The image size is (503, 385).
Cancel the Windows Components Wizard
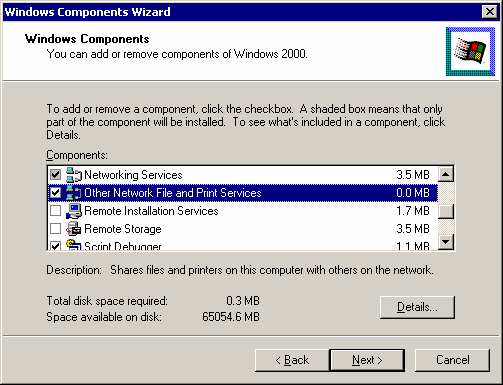tap(452, 360)
